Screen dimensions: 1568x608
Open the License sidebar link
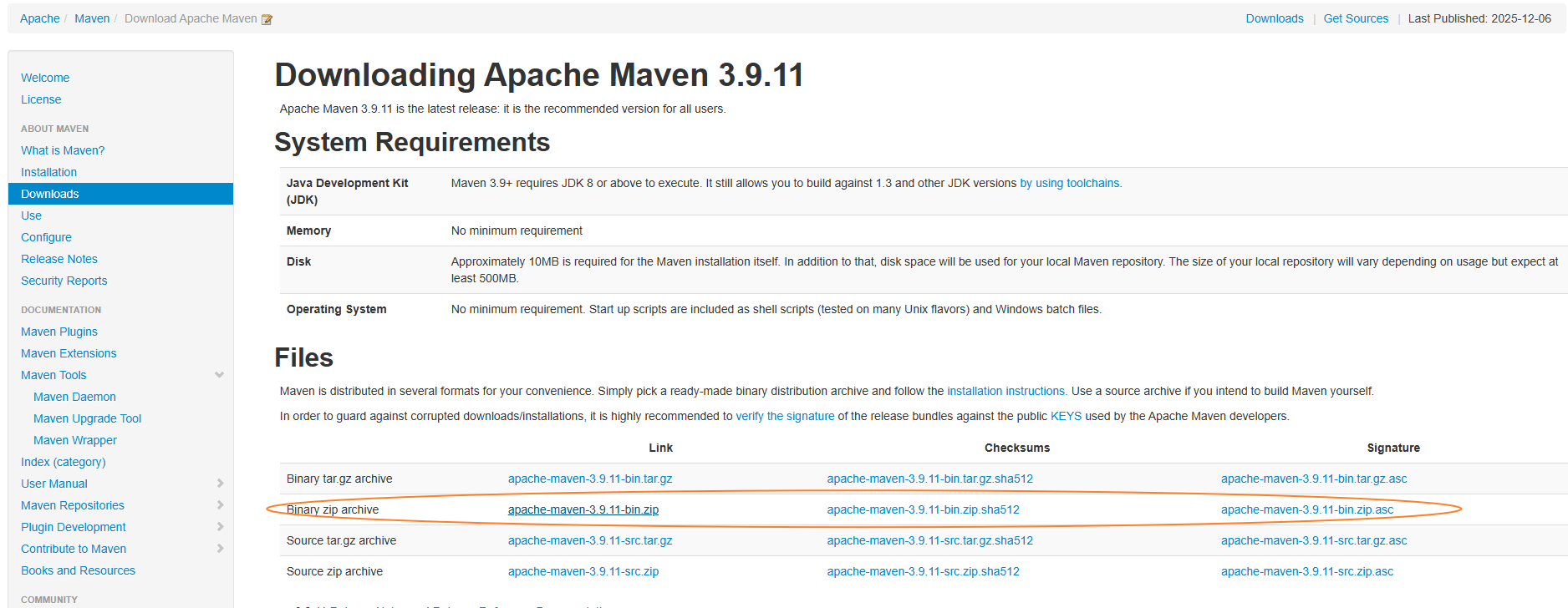coord(41,99)
